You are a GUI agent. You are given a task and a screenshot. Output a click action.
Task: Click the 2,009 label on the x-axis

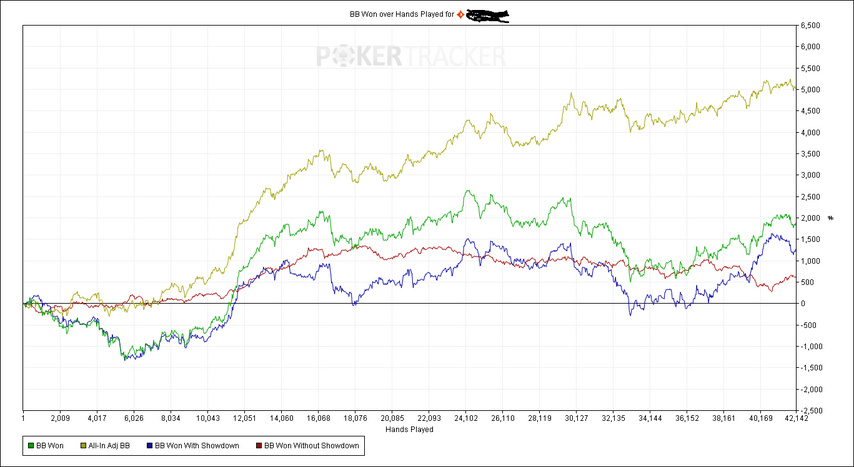pos(59,419)
